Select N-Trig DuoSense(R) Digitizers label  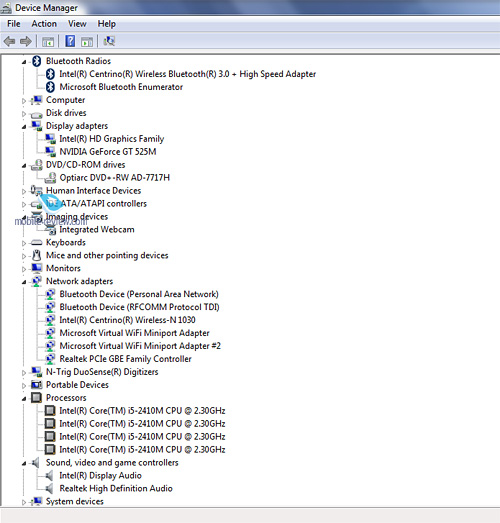tap(102, 372)
